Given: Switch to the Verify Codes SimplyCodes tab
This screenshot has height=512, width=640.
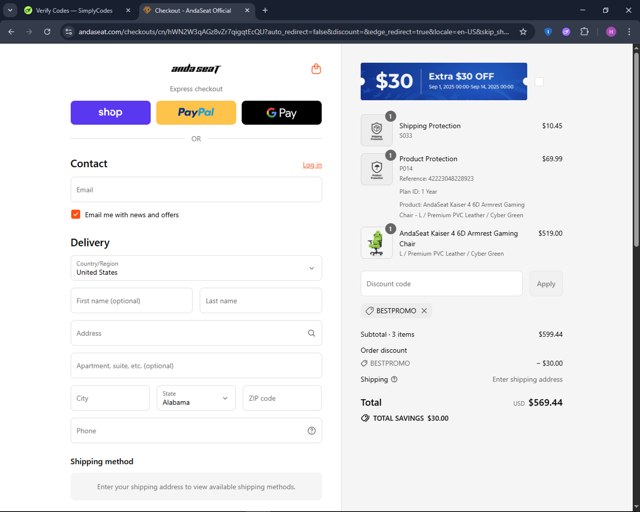Looking at the screenshot, I should tap(74, 11).
